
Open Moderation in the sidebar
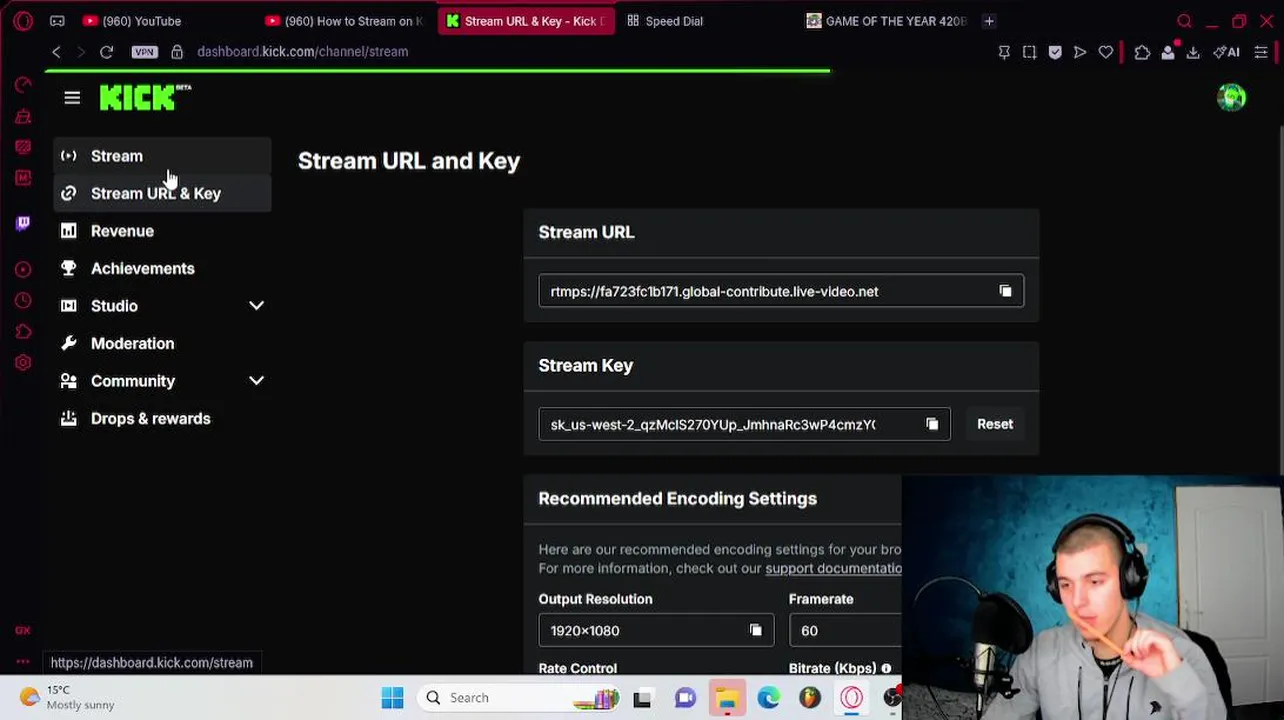click(162, 343)
